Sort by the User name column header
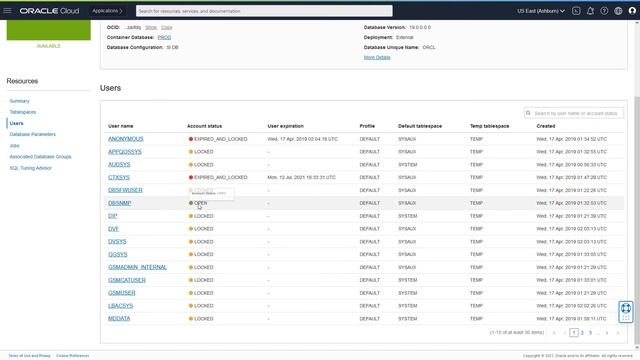Screen dimensions: 640x360 120,126
